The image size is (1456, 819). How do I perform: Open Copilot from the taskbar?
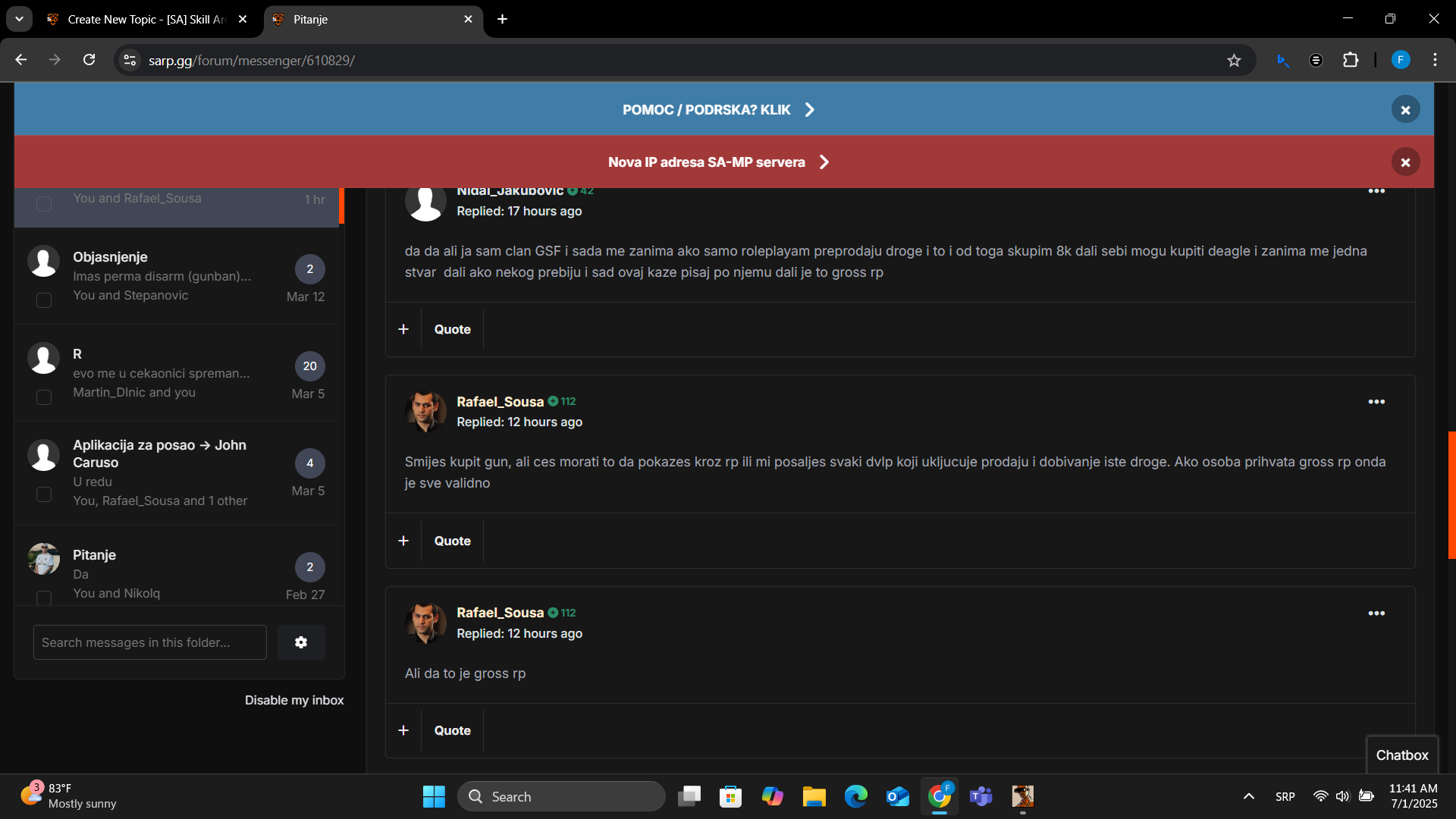[772, 796]
